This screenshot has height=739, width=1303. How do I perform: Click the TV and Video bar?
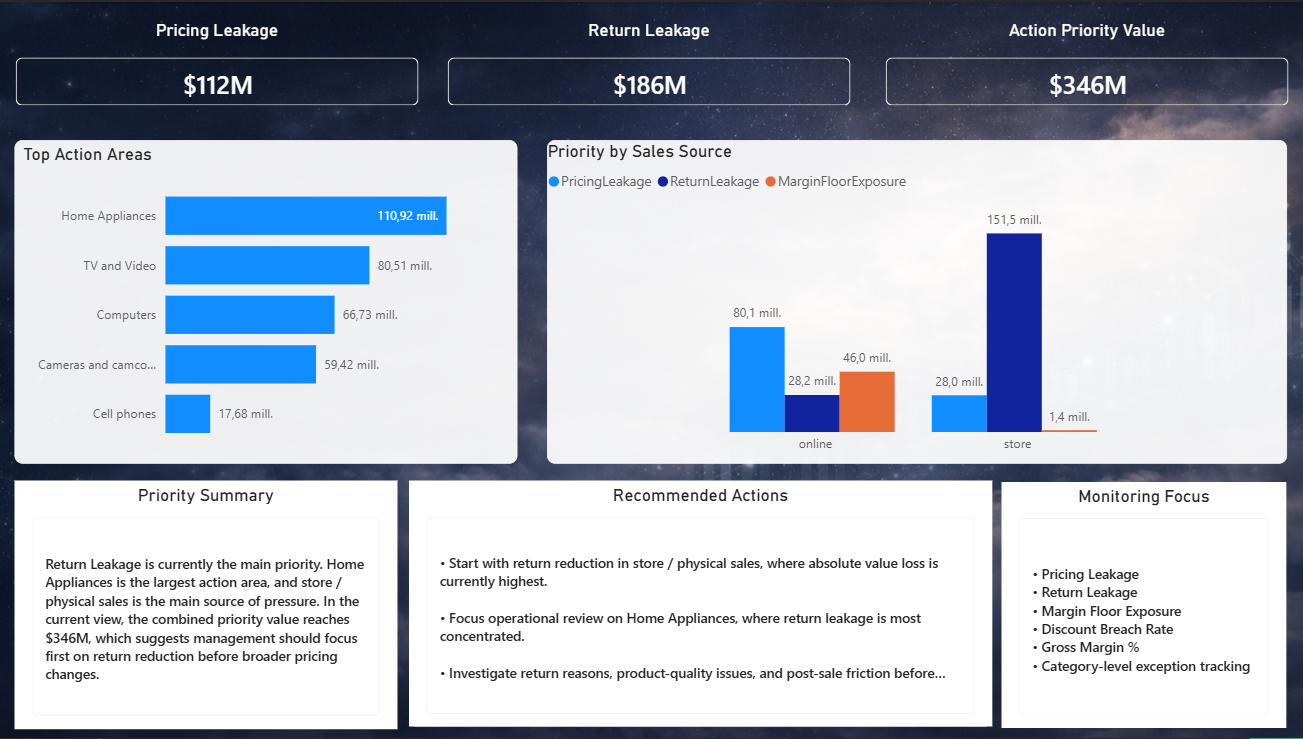click(267, 265)
